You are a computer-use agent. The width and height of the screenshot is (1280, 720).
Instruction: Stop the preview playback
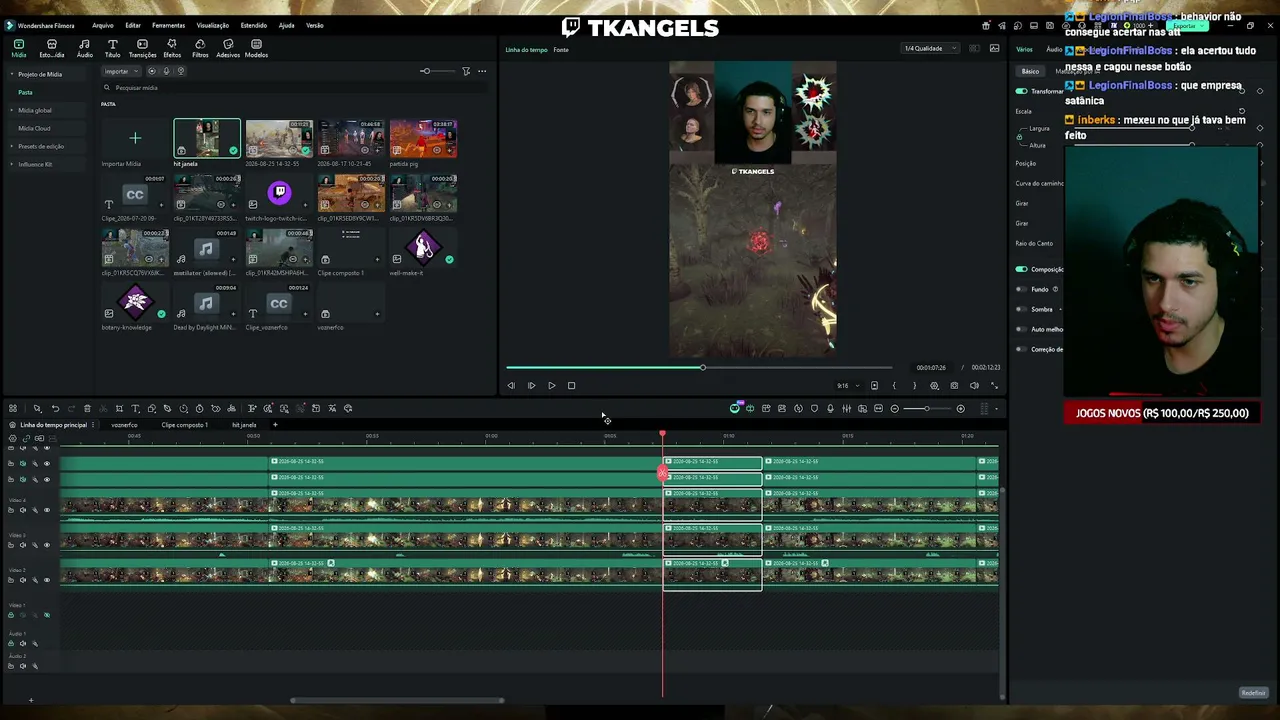tap(571, 385)
